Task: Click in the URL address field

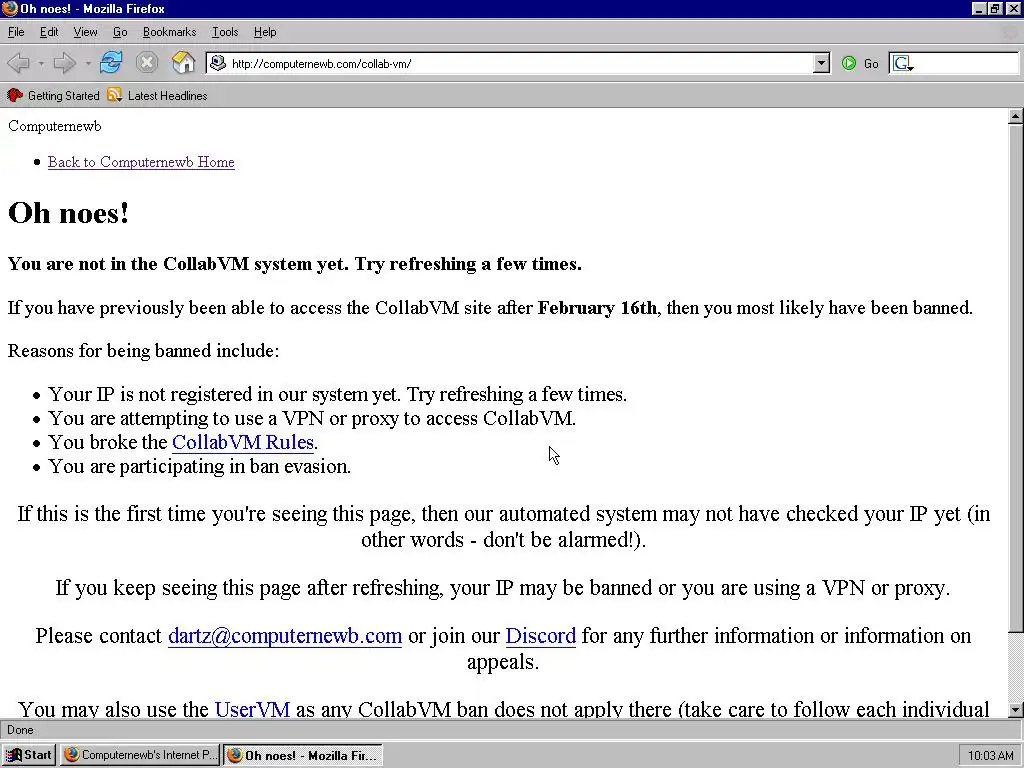Action: pyautogui.click(x=519, y=63)
